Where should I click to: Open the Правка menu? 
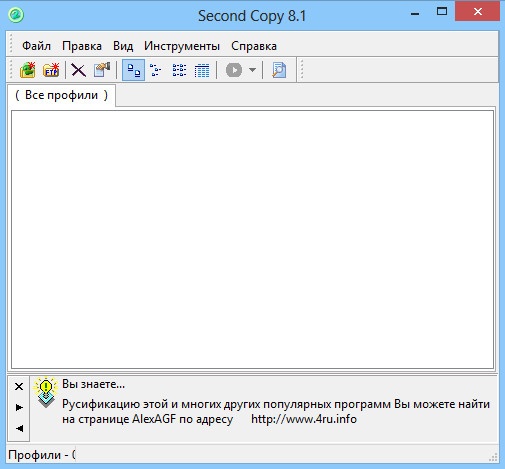coord(82,46)
